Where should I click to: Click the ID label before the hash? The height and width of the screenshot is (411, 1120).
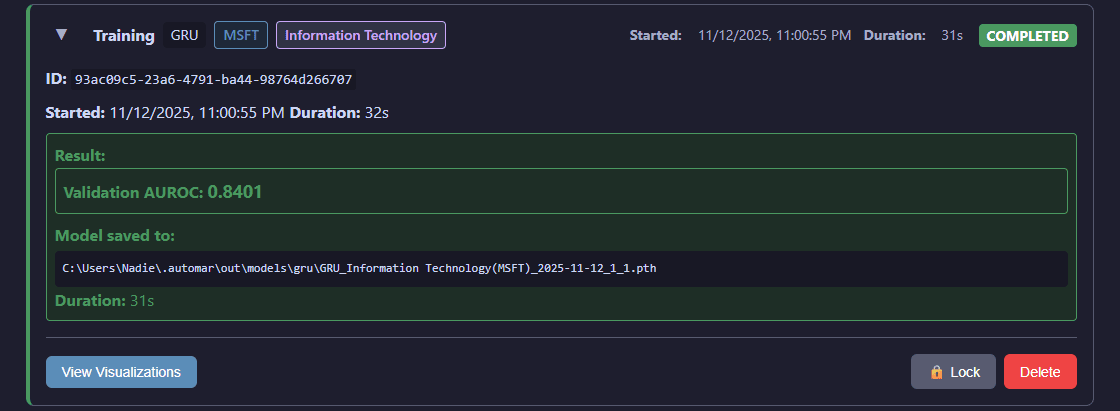tap(56, 78)
